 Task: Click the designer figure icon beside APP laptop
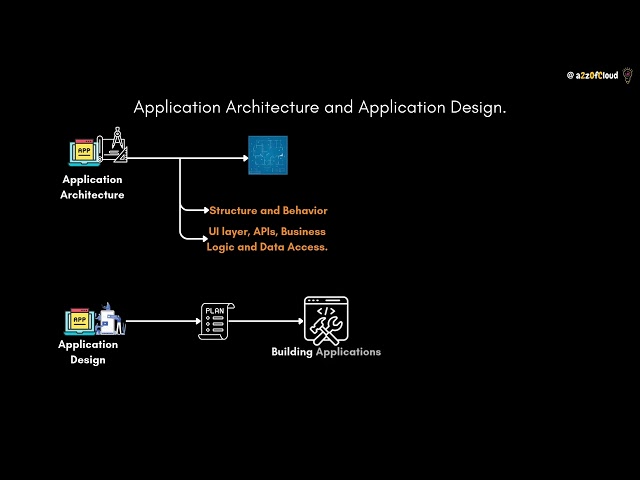pos(111,319)
